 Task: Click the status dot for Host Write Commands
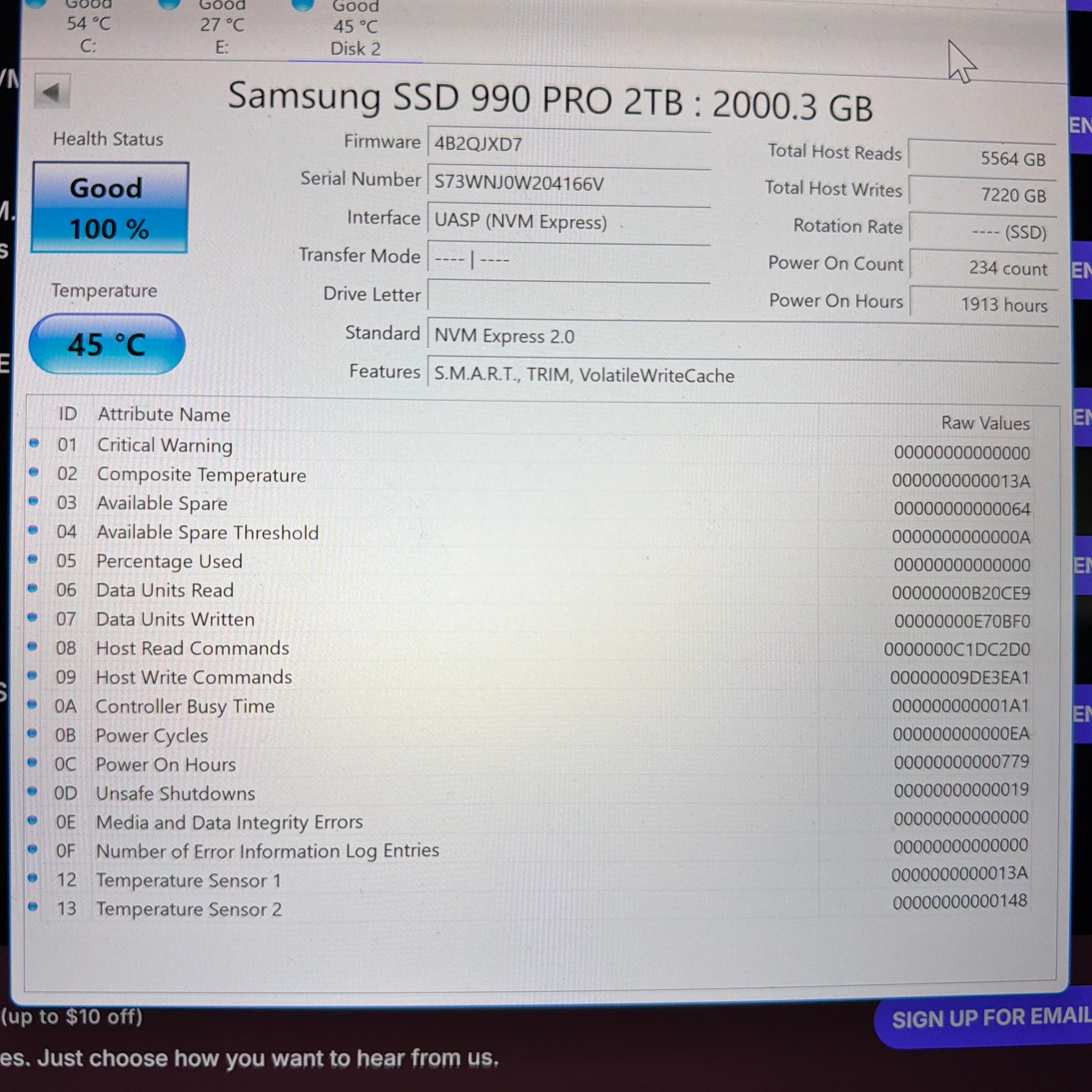[x=33, y=676]
